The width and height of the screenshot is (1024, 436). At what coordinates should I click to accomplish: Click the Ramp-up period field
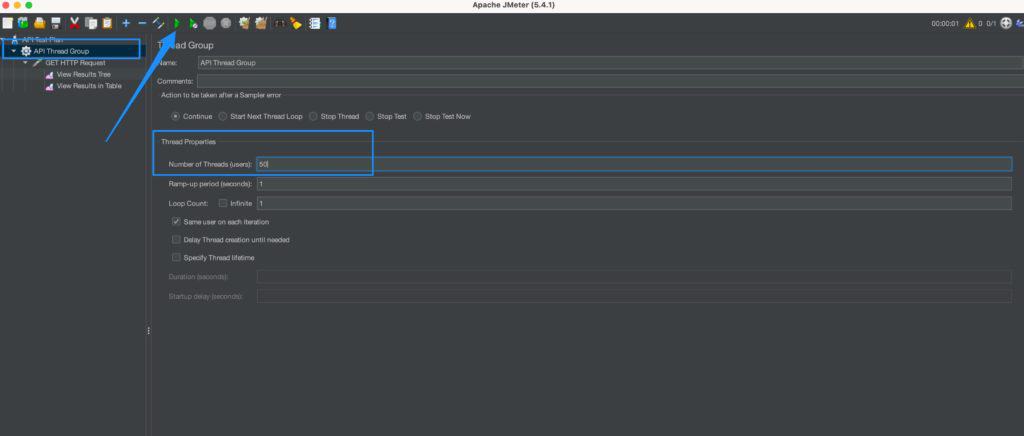click(634, 184)
